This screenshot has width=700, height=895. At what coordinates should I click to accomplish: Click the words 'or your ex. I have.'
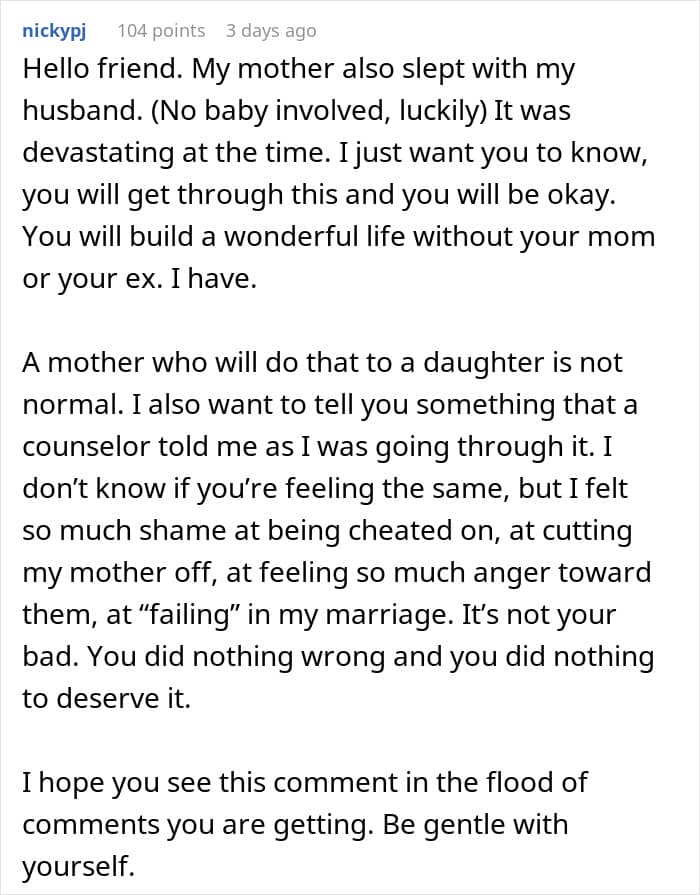coord(140,279)
